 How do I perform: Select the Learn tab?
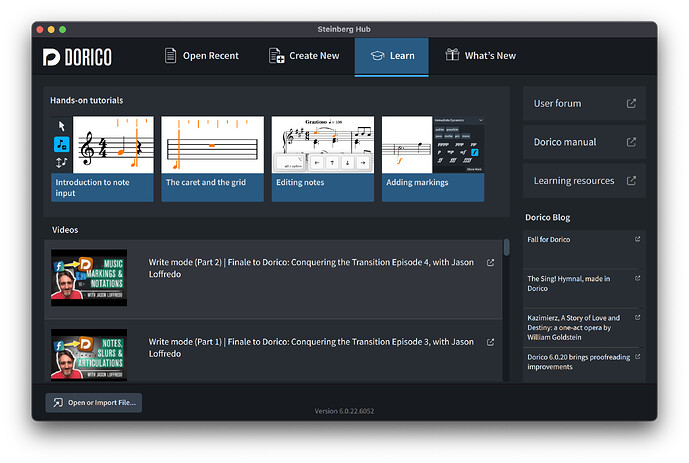click(x=392, y=57)
